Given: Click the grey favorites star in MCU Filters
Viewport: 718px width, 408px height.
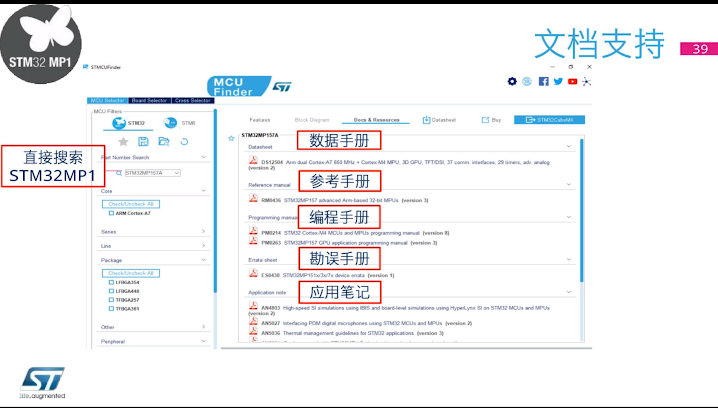Looking at the screenshot, I should (123, 141).
